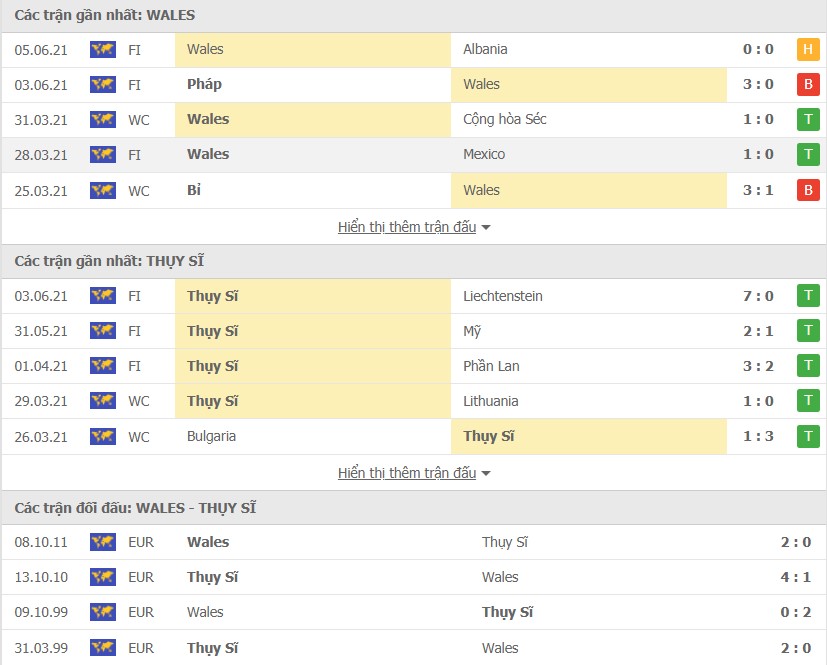Click the Bulgaria team name
Screen dimensions: 827x665
click(x=211, y=436)
